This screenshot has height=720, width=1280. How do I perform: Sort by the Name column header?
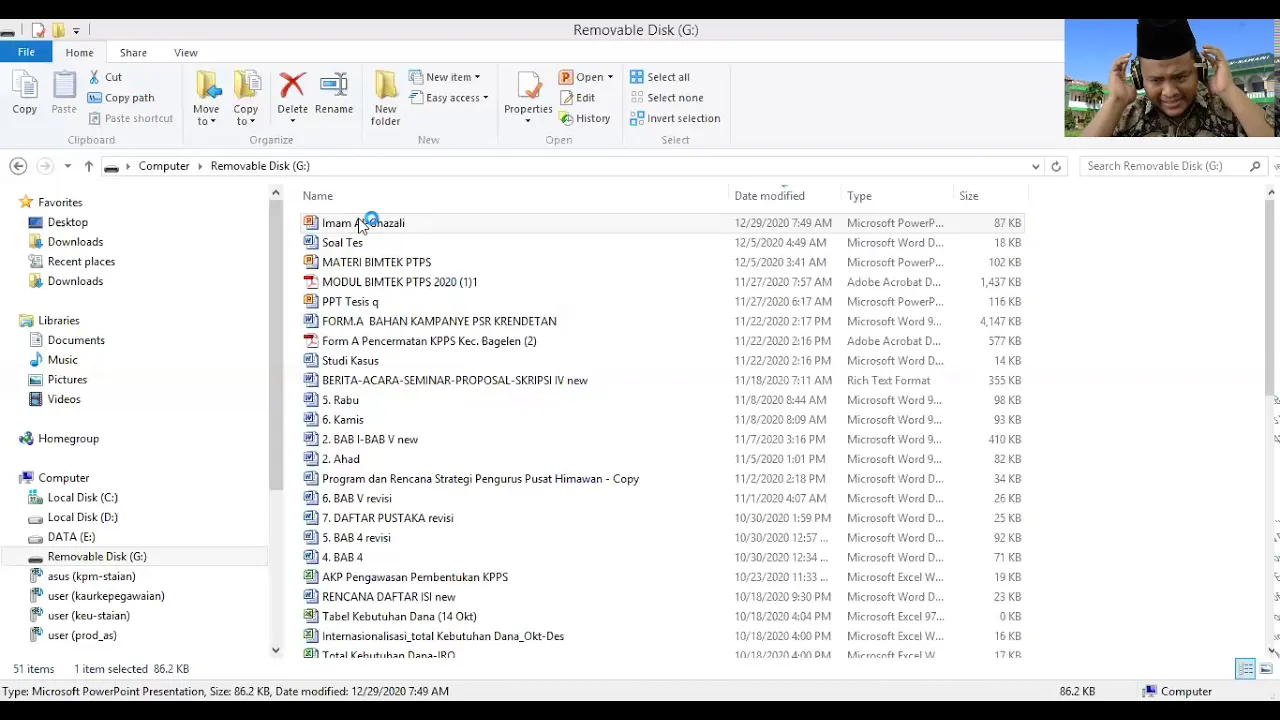pos(318,196)
